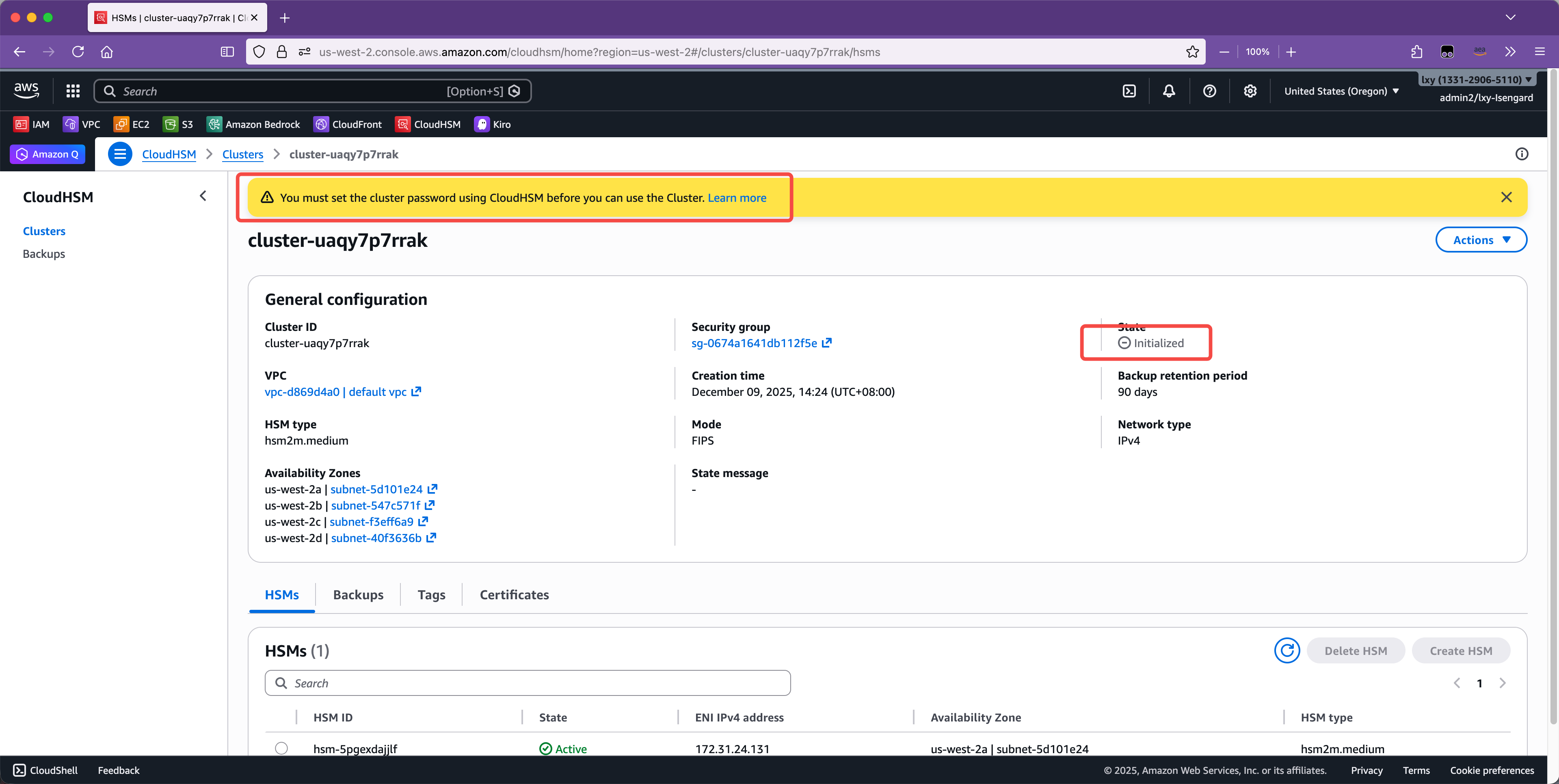Select the hsm-5pgexdajjlf radio button

pyautogui.click(x=281, y=748)
